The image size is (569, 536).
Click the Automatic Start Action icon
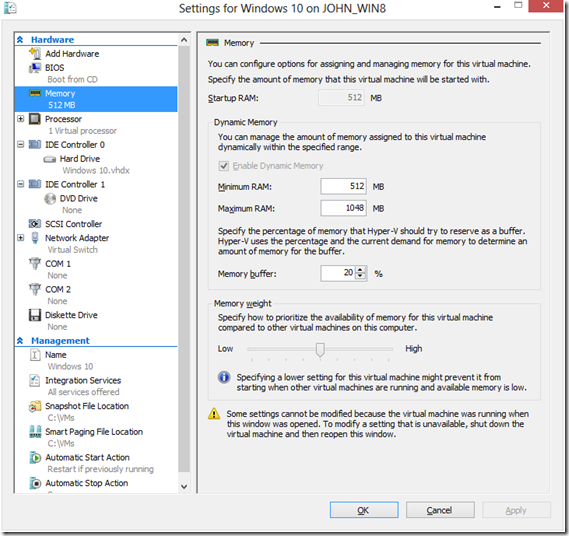(35, 457)
